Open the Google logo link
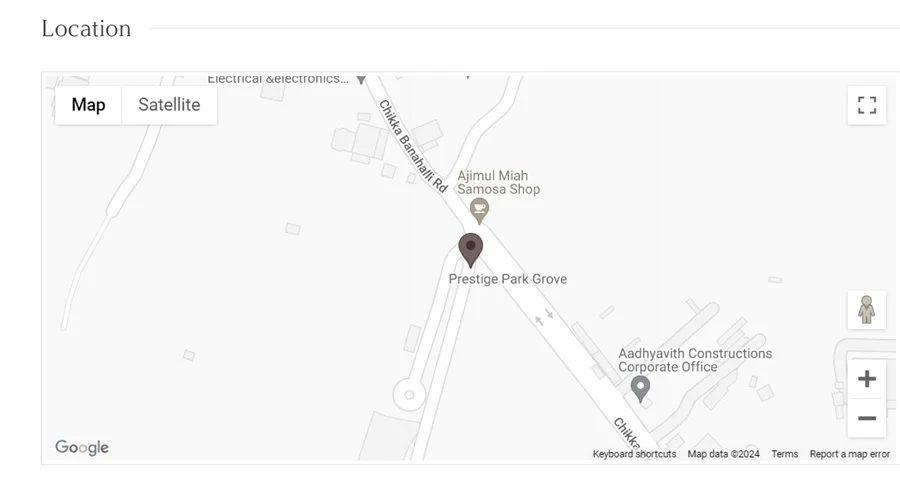This screenshot has height=485, width=900. pos(82,447)
